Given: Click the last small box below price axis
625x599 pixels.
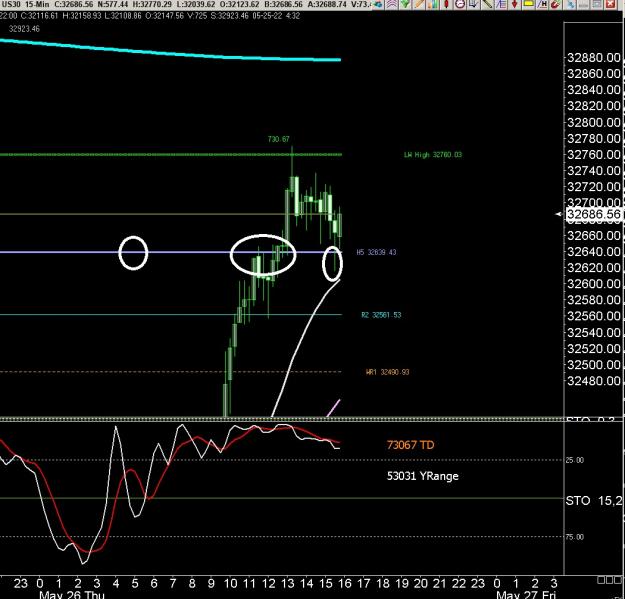Looking at the screenshot, I should pos(616,580).
